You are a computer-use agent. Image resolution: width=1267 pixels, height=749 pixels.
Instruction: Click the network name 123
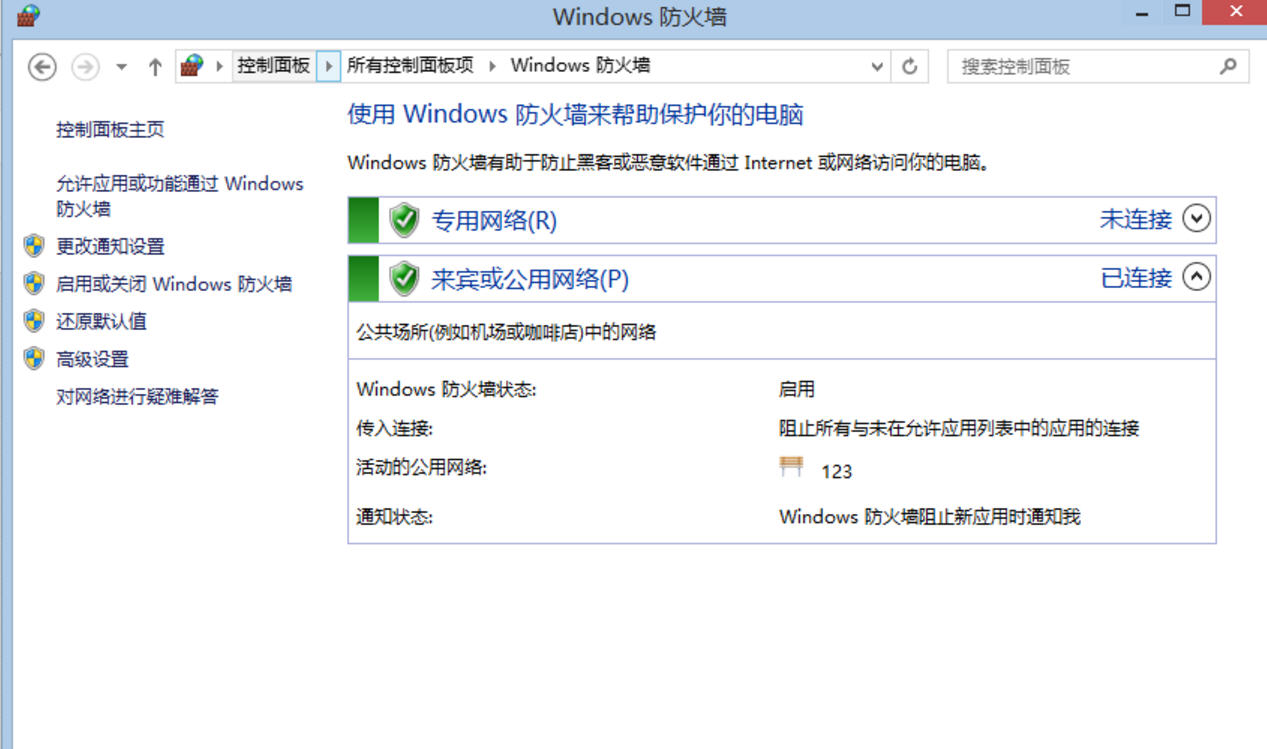tap(836, 471)
